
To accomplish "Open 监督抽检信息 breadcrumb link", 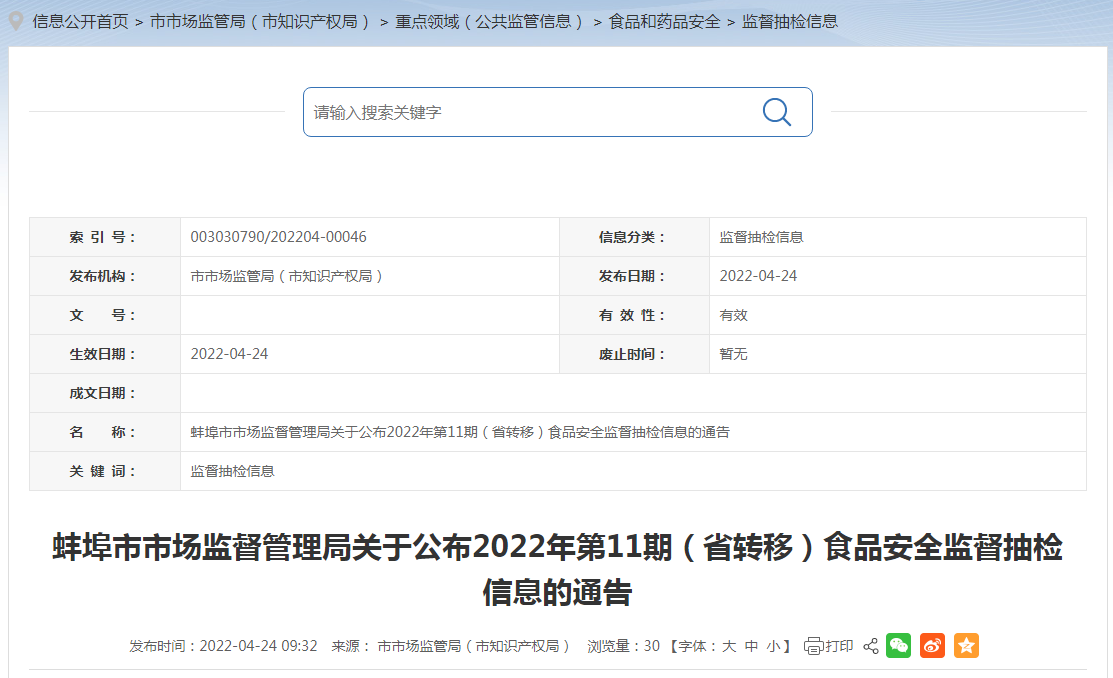I will [790, 21].
